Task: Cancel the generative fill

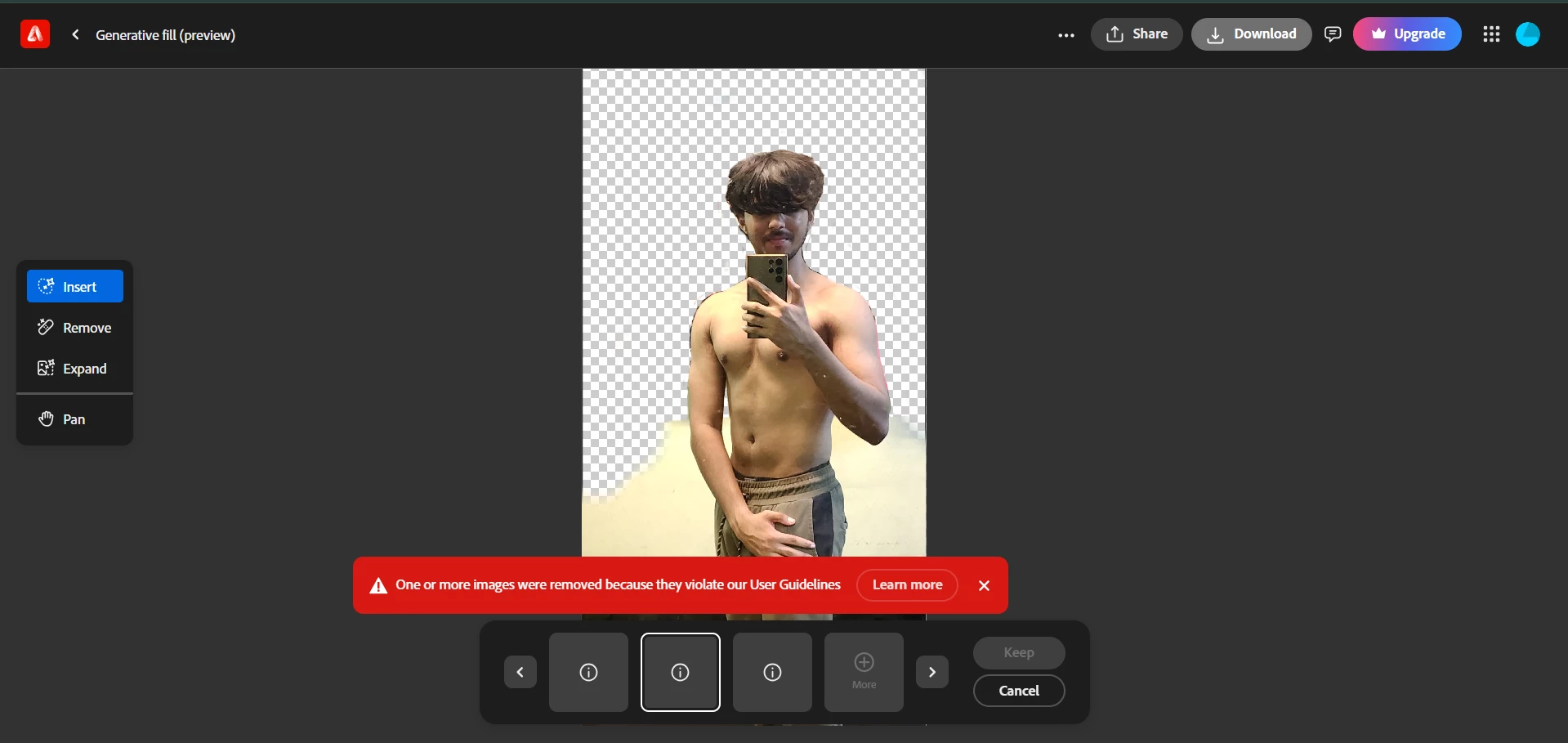Action: point(1019,691)
